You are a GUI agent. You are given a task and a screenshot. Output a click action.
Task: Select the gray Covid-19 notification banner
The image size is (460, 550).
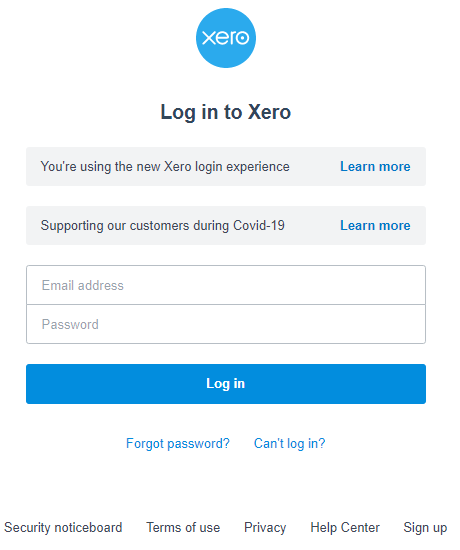click(x=226, y=226)
